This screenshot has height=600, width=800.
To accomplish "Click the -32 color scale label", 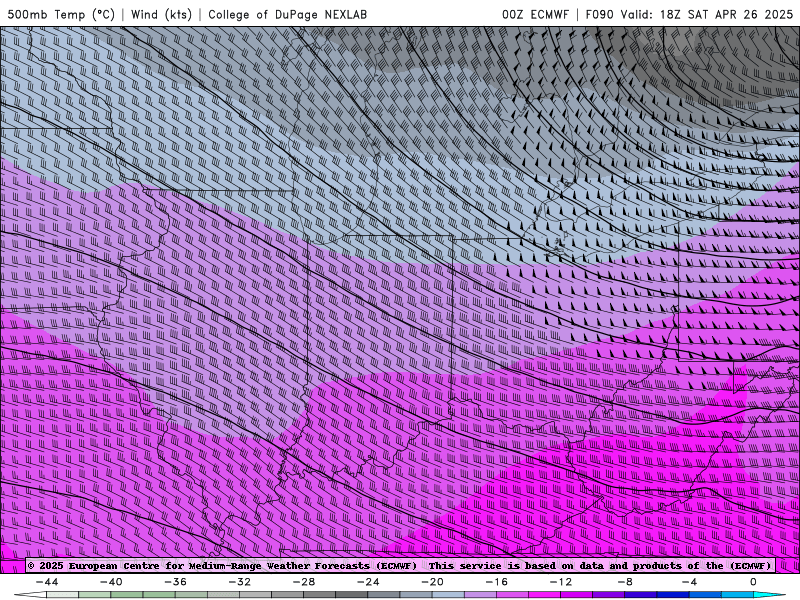I will [x=239, y=582].
